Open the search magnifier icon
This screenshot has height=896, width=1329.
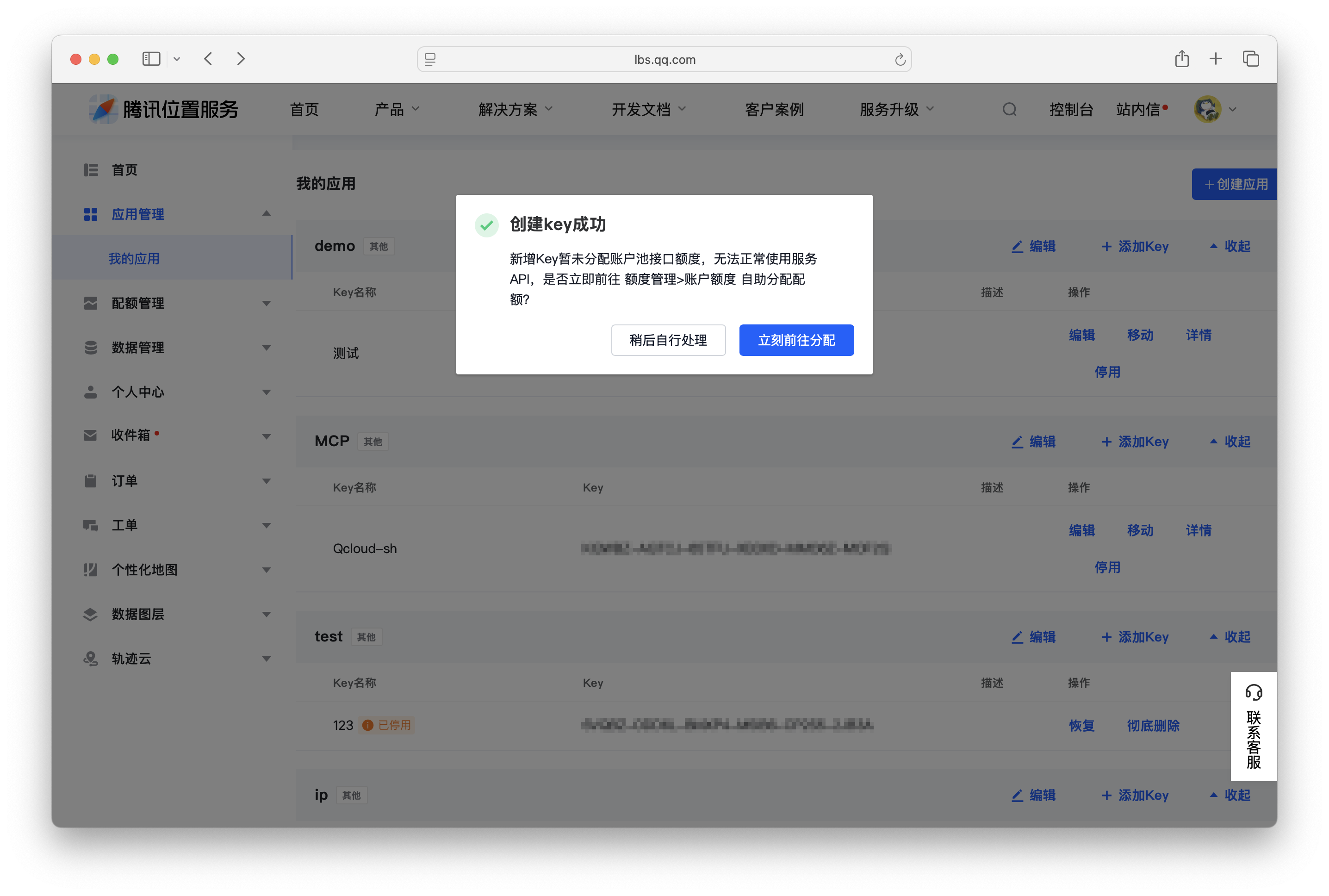1009,109
